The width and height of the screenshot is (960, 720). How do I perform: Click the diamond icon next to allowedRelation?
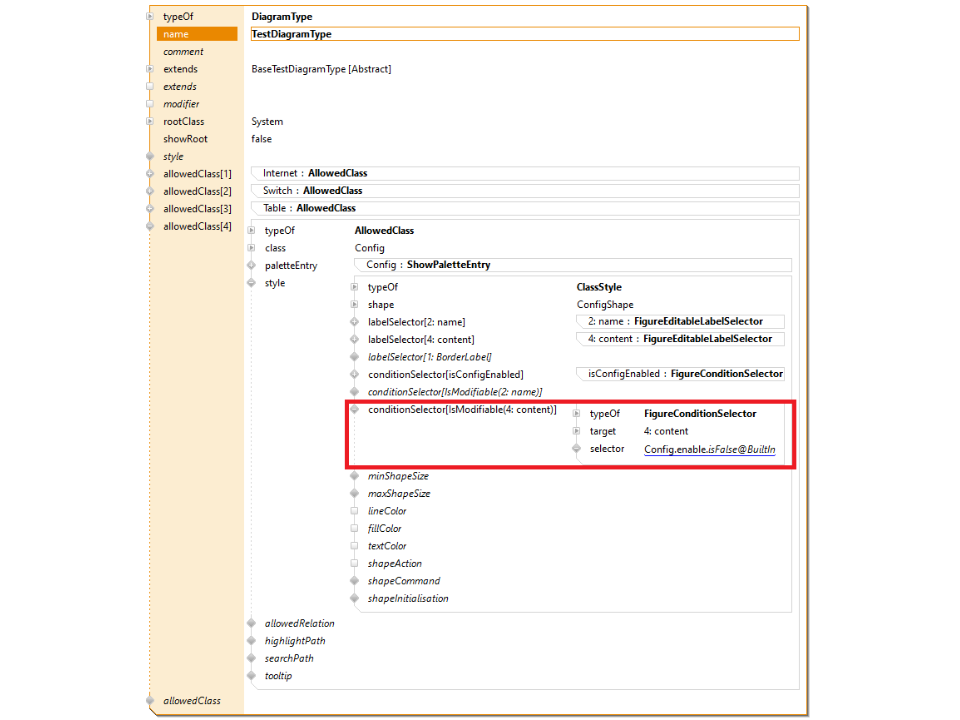[x=251, y=623]
